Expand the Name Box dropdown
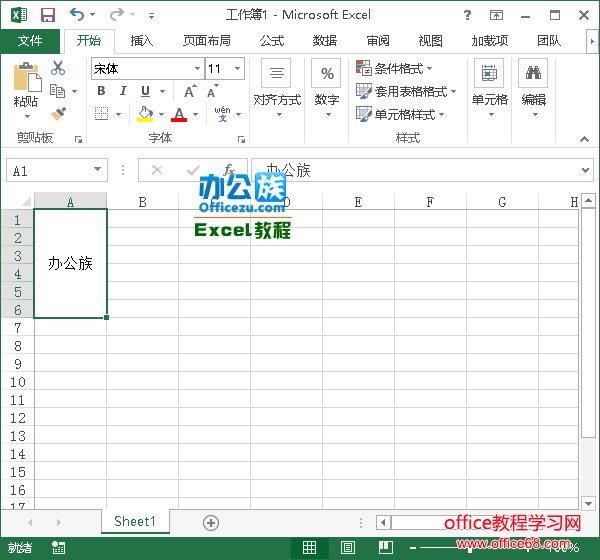This screenshot has height=560, width=600. [98, 169]
